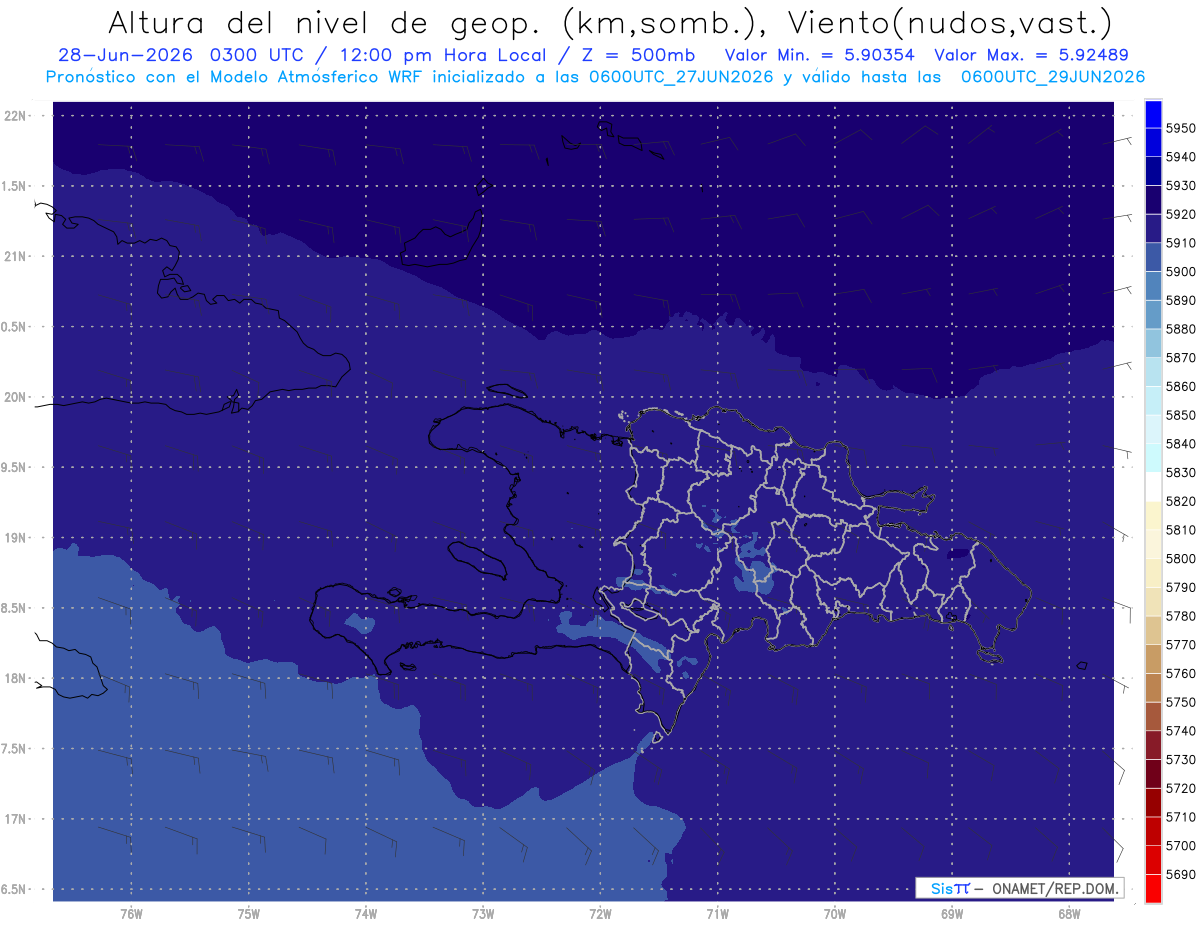1200x927 pixels.
Task: Click the '5860' color scale label
Action: (x=1181, y=386)
